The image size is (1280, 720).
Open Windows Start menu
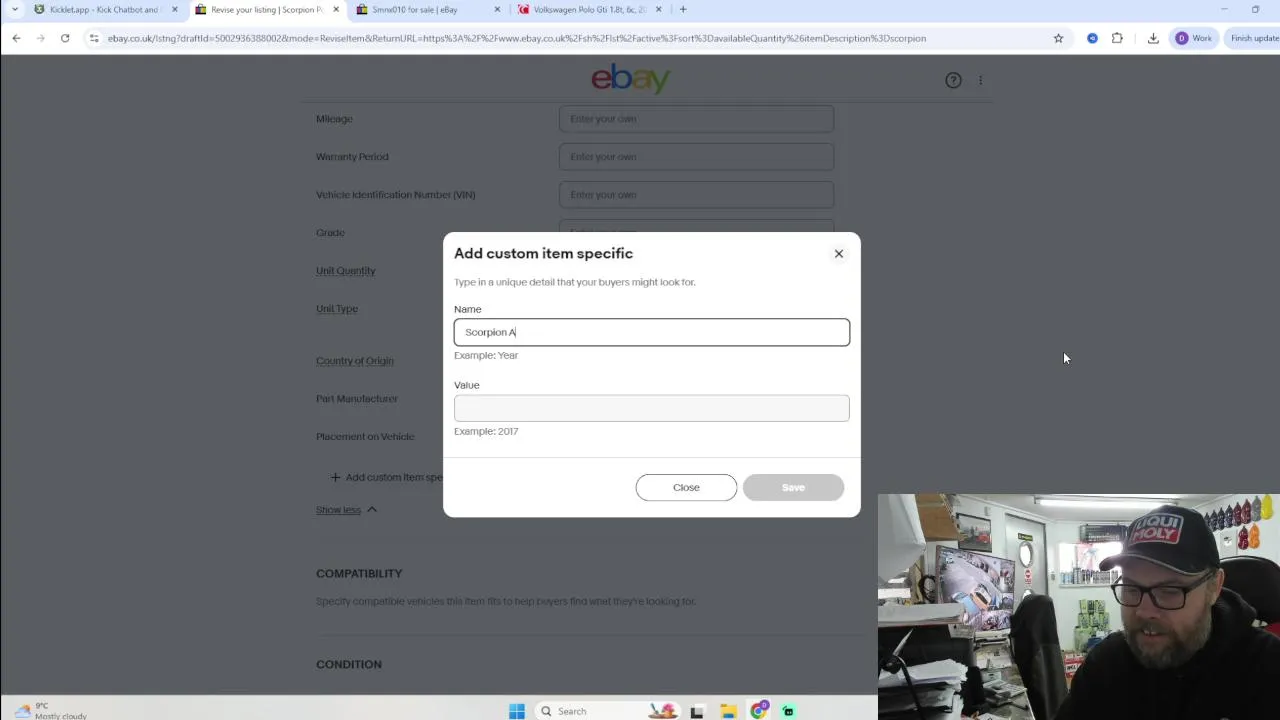(516, 711)
